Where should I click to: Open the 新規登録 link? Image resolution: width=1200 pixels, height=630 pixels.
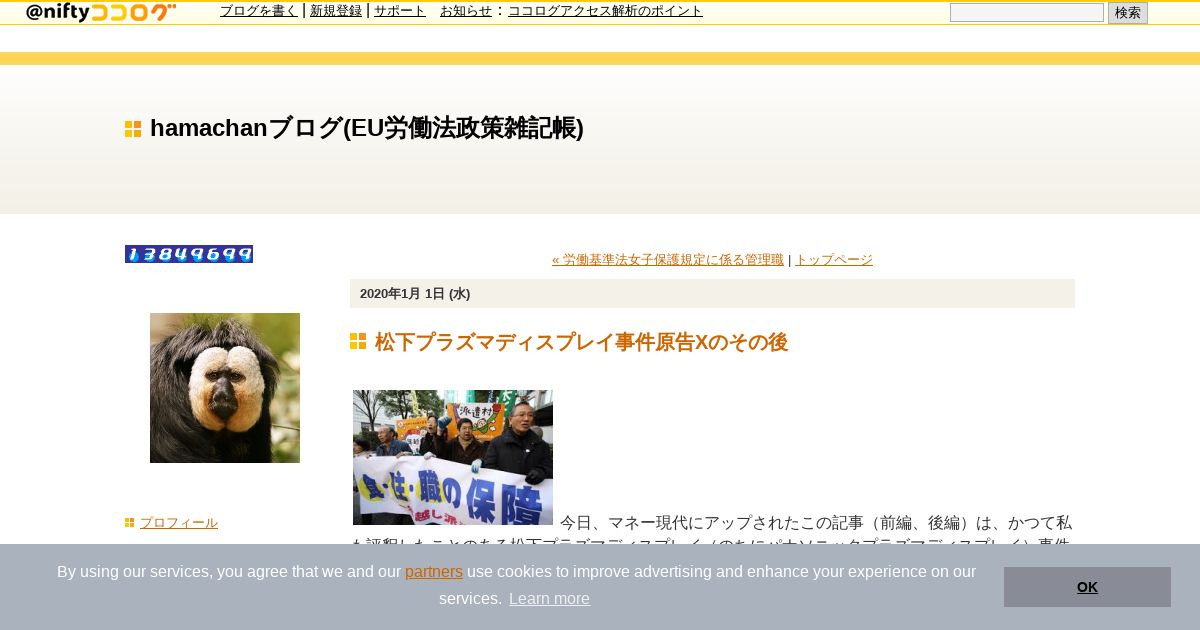tap(336, 11)
